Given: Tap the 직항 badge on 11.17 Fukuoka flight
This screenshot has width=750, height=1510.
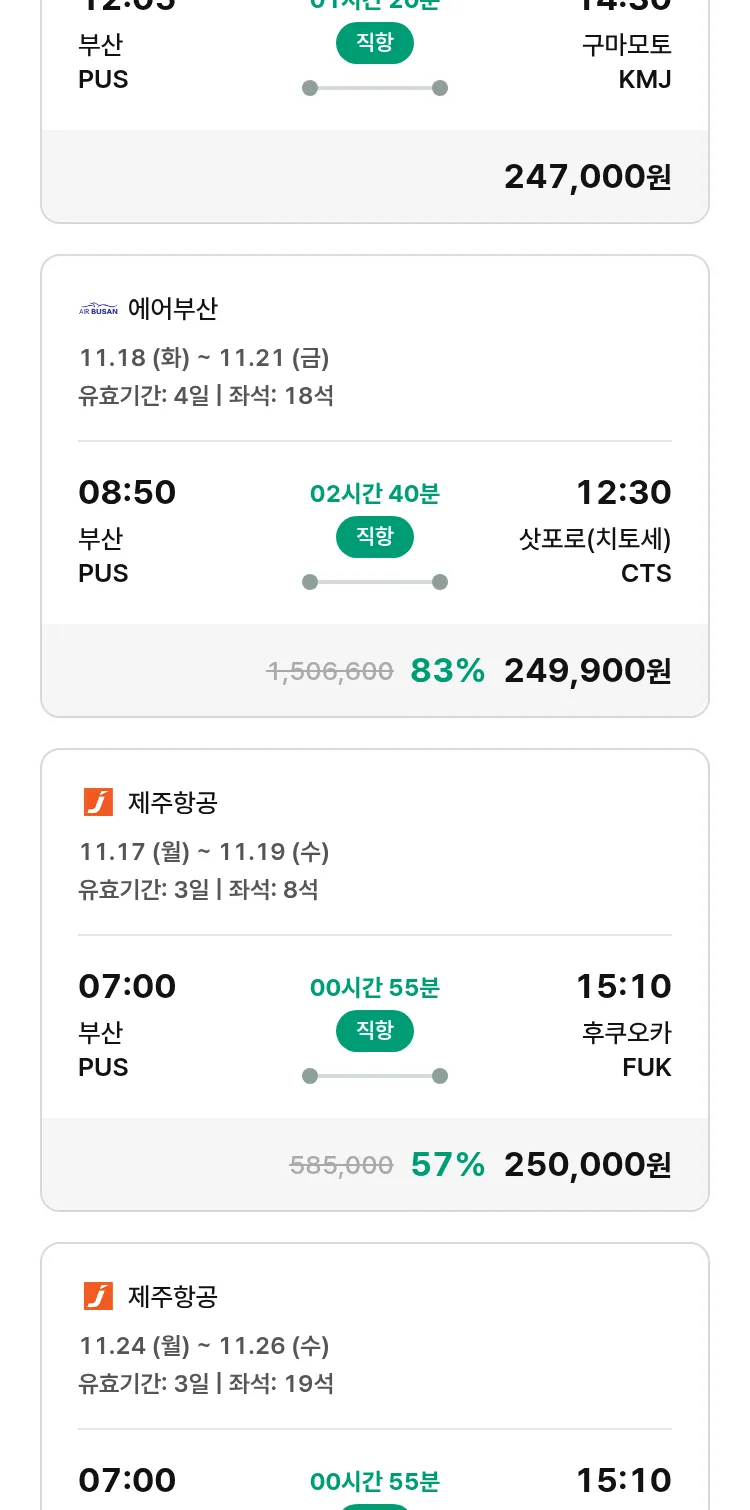Looking at the screenshot, I should [375, 1031].
